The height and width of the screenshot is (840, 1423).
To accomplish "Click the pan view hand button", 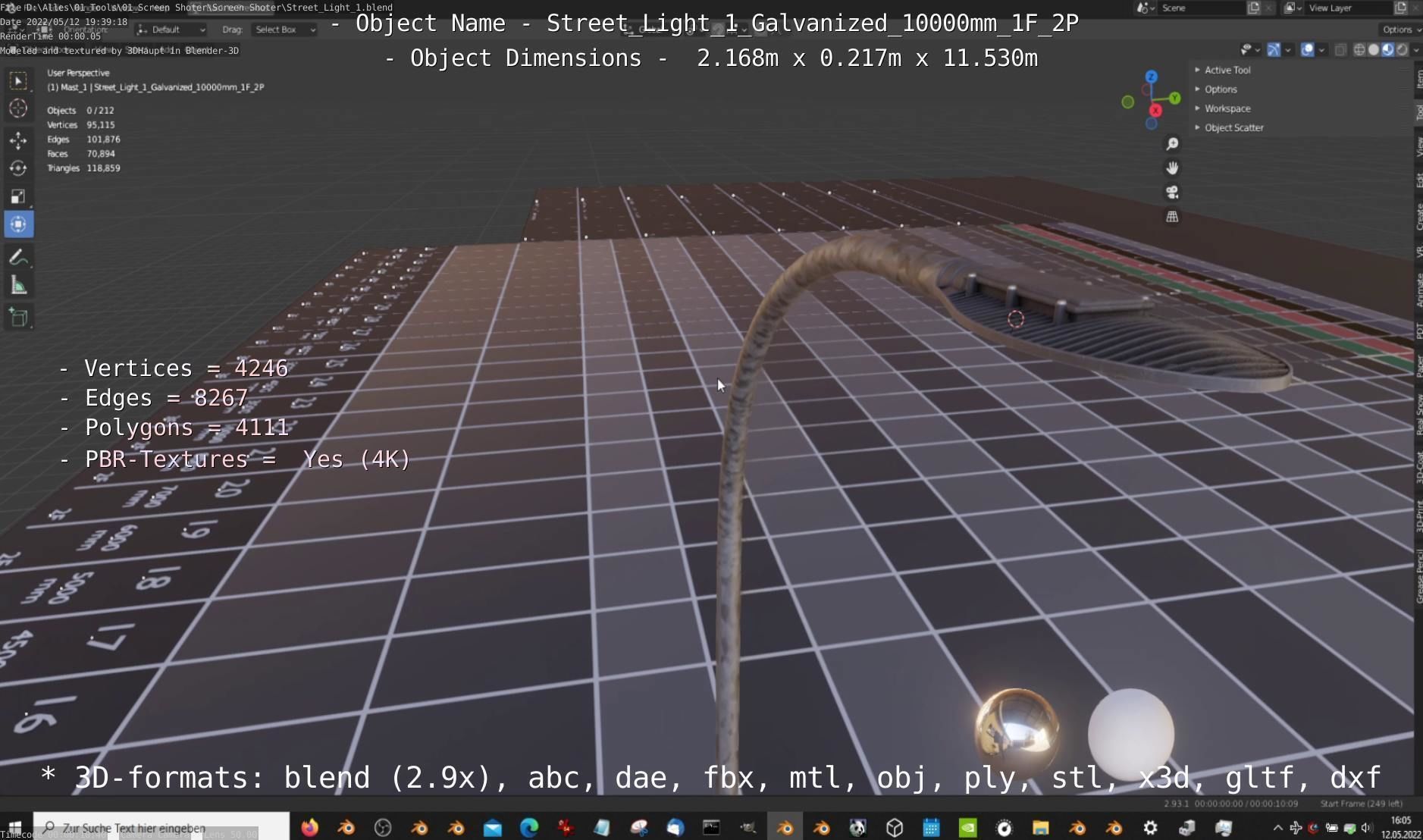I will pos(1172,168).
